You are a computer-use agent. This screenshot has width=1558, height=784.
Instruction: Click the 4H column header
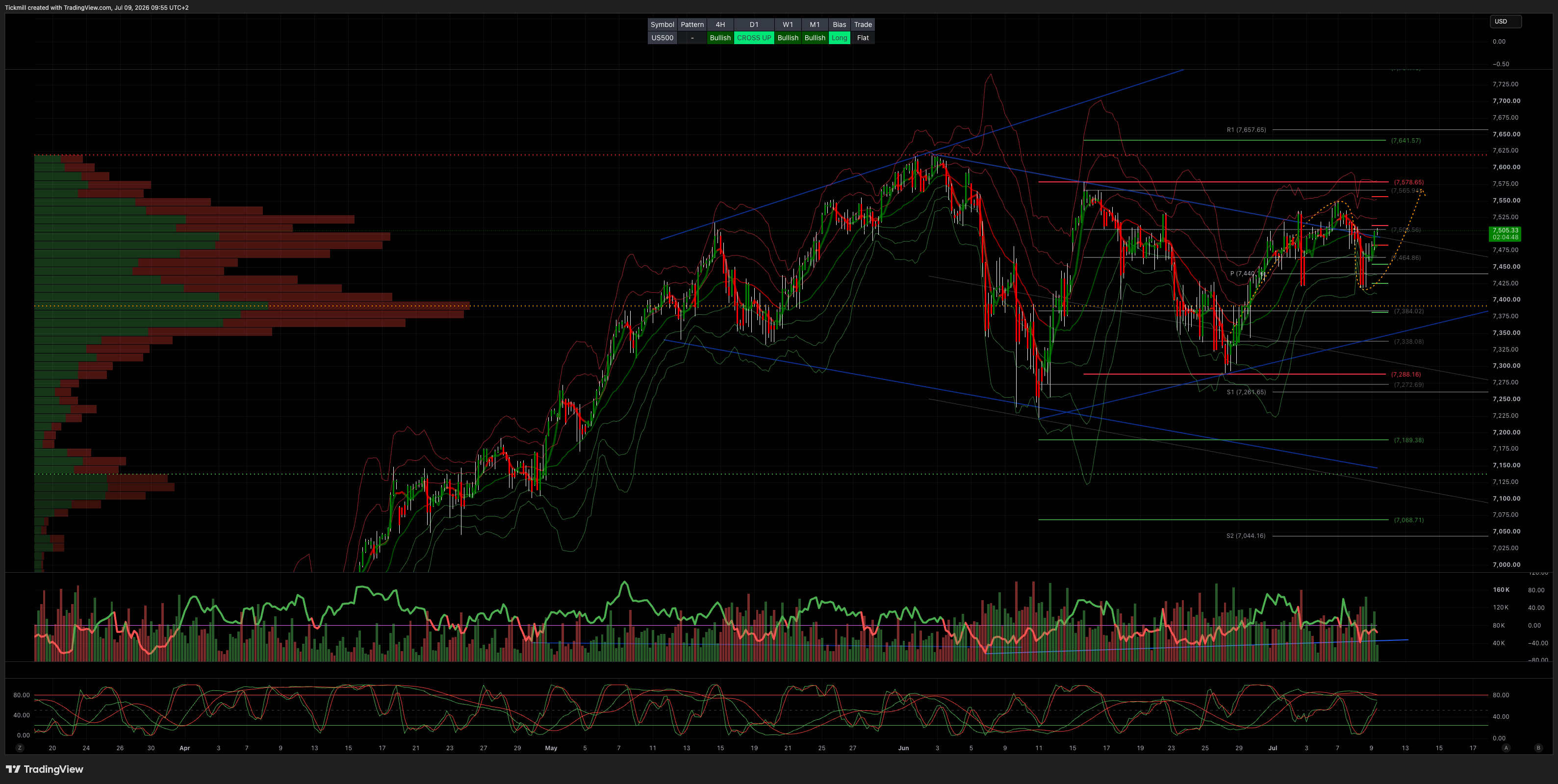click(x=720, y=25)
